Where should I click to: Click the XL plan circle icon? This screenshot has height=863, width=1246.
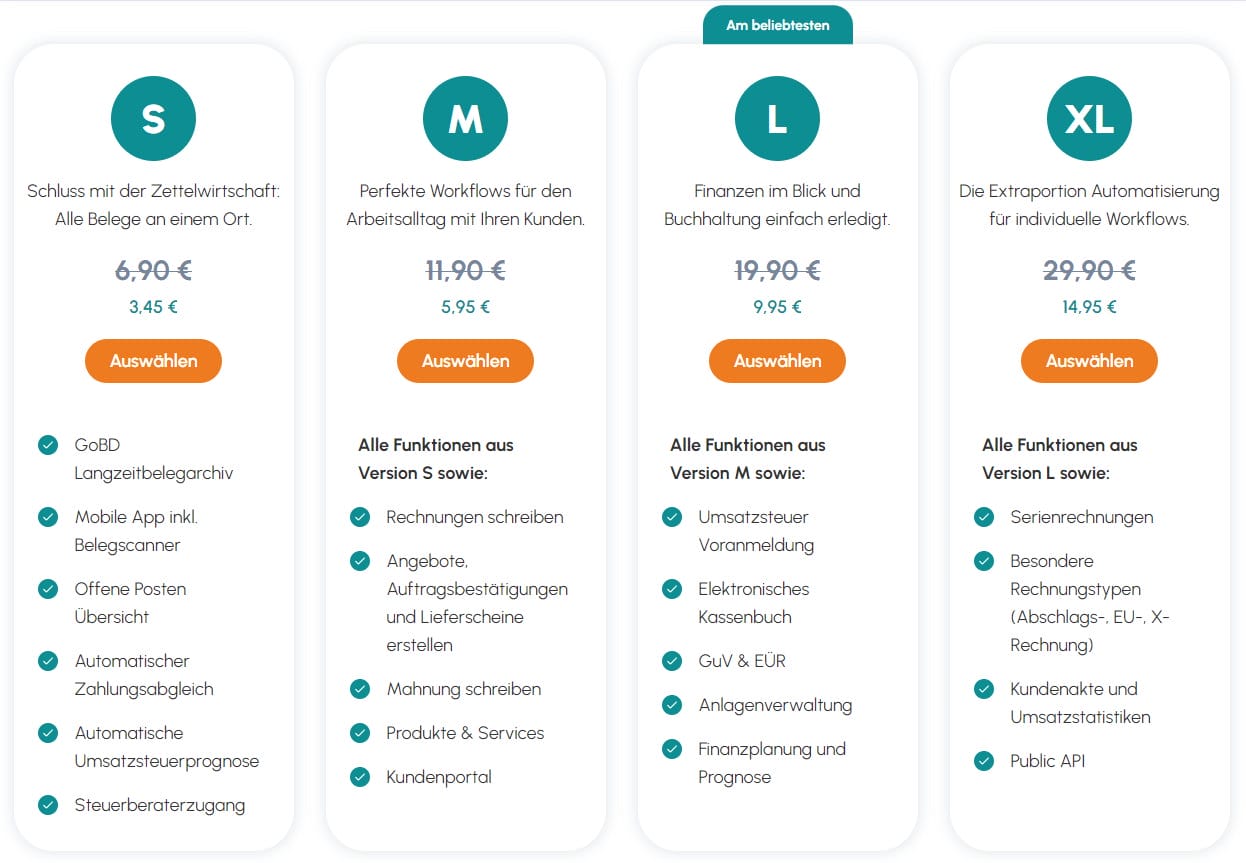pyautogui.click(x=1089, y=119)
